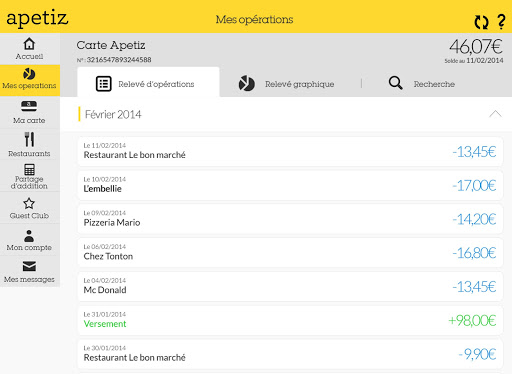This screenshot has height=374, width=512.
Task: Click the Mes messages label in the sidebar
Action: pos(29,279)
